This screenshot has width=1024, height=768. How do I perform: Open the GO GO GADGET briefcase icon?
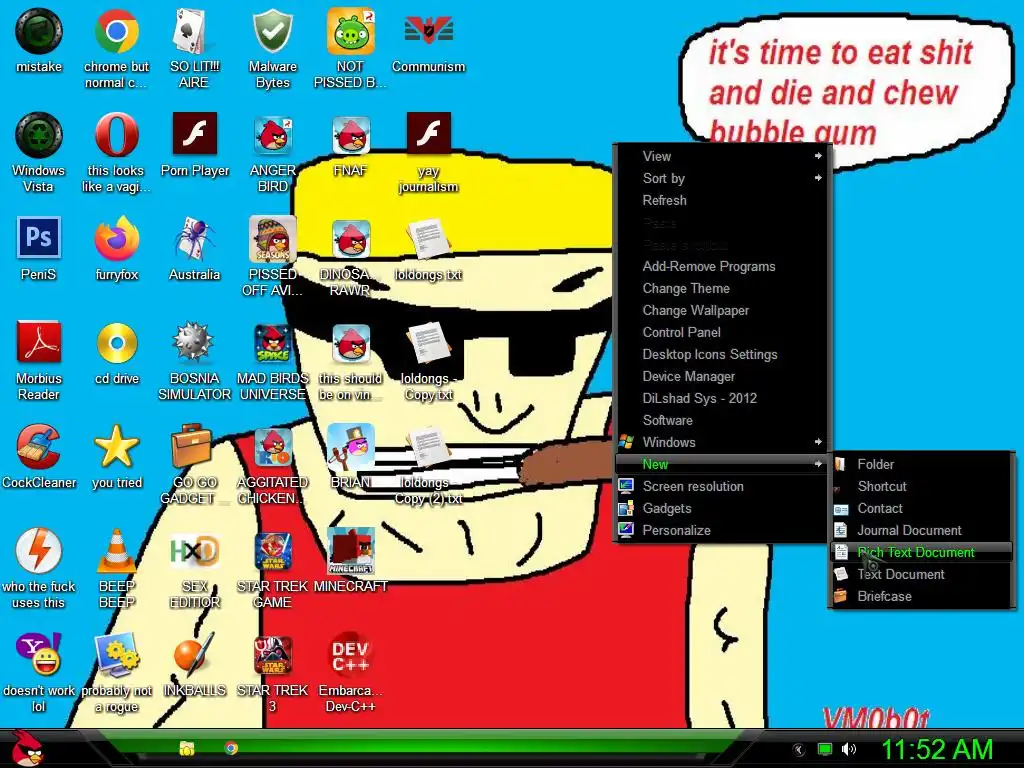(x=191, y=447)
